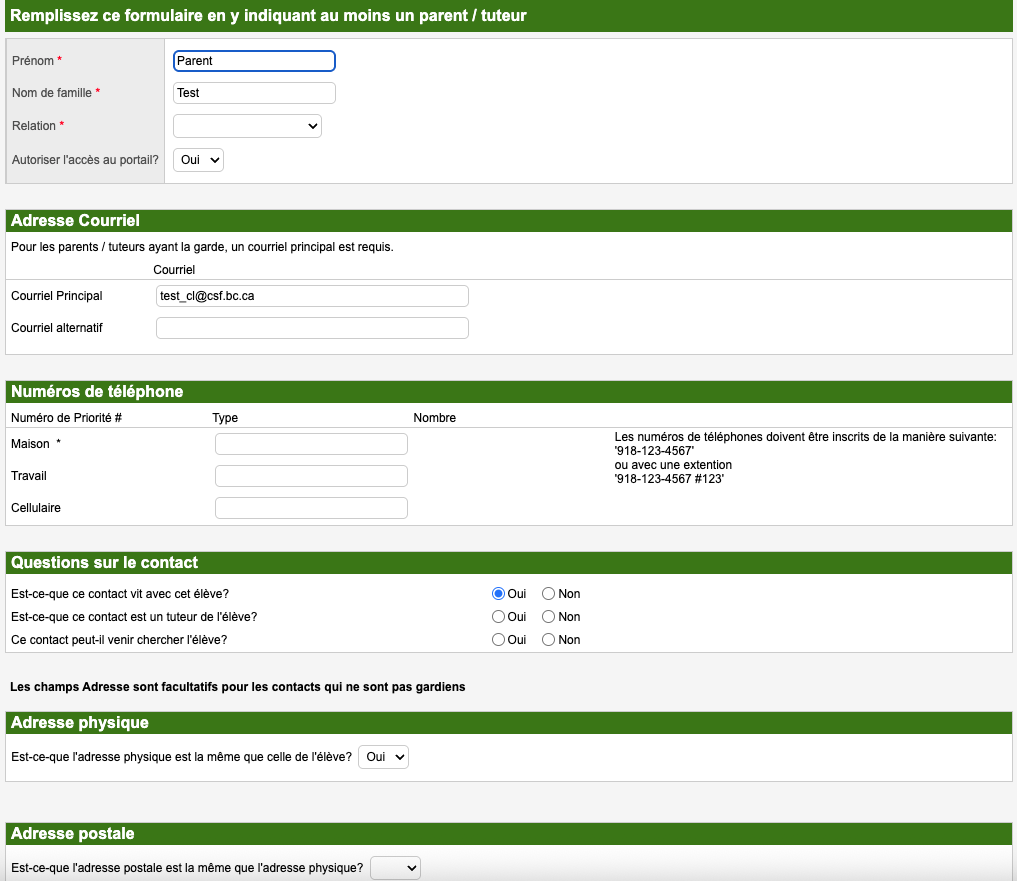
Task: Open the portal access Oui dropdown
Action: coord(198,160)
